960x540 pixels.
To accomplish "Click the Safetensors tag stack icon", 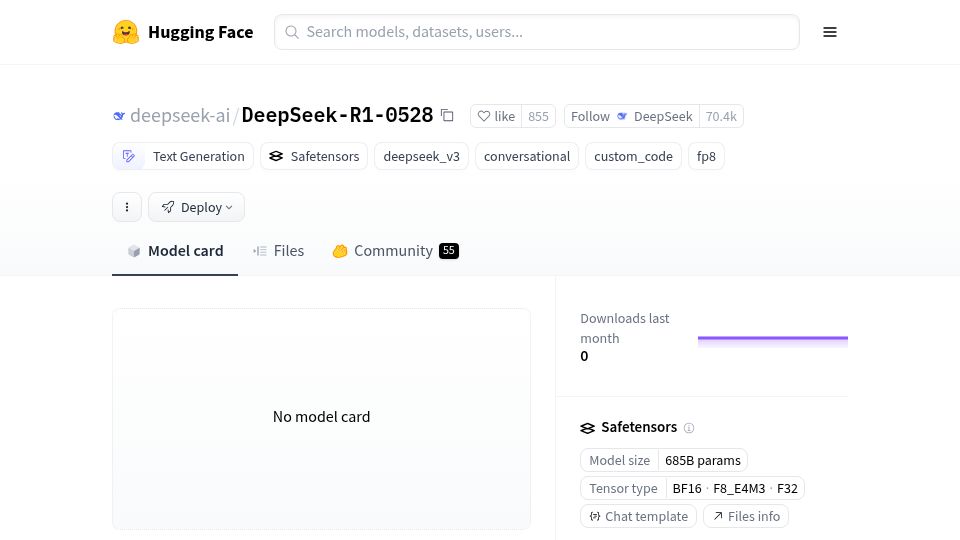I will (276, 156).
